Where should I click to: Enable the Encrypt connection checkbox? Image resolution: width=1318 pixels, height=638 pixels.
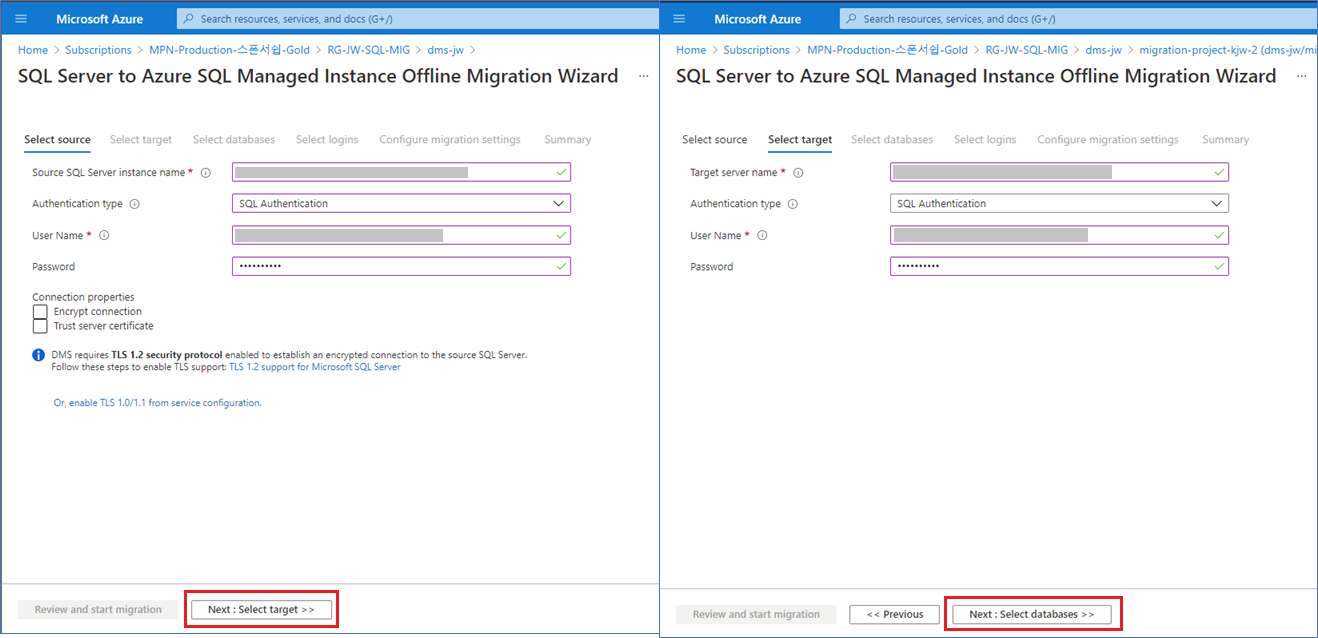[x=40, y=312]
